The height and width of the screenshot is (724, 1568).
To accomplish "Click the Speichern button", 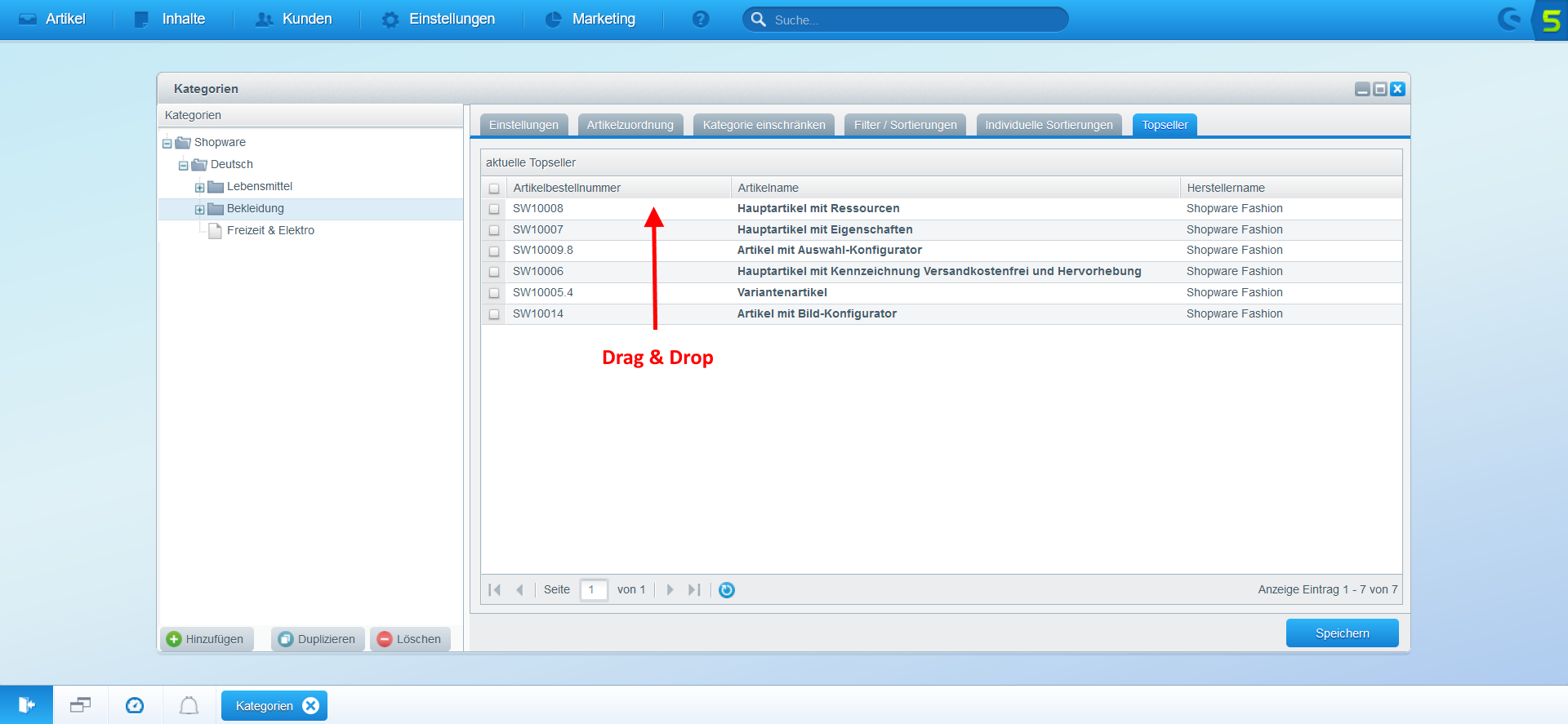I will tap(1342, 633).
